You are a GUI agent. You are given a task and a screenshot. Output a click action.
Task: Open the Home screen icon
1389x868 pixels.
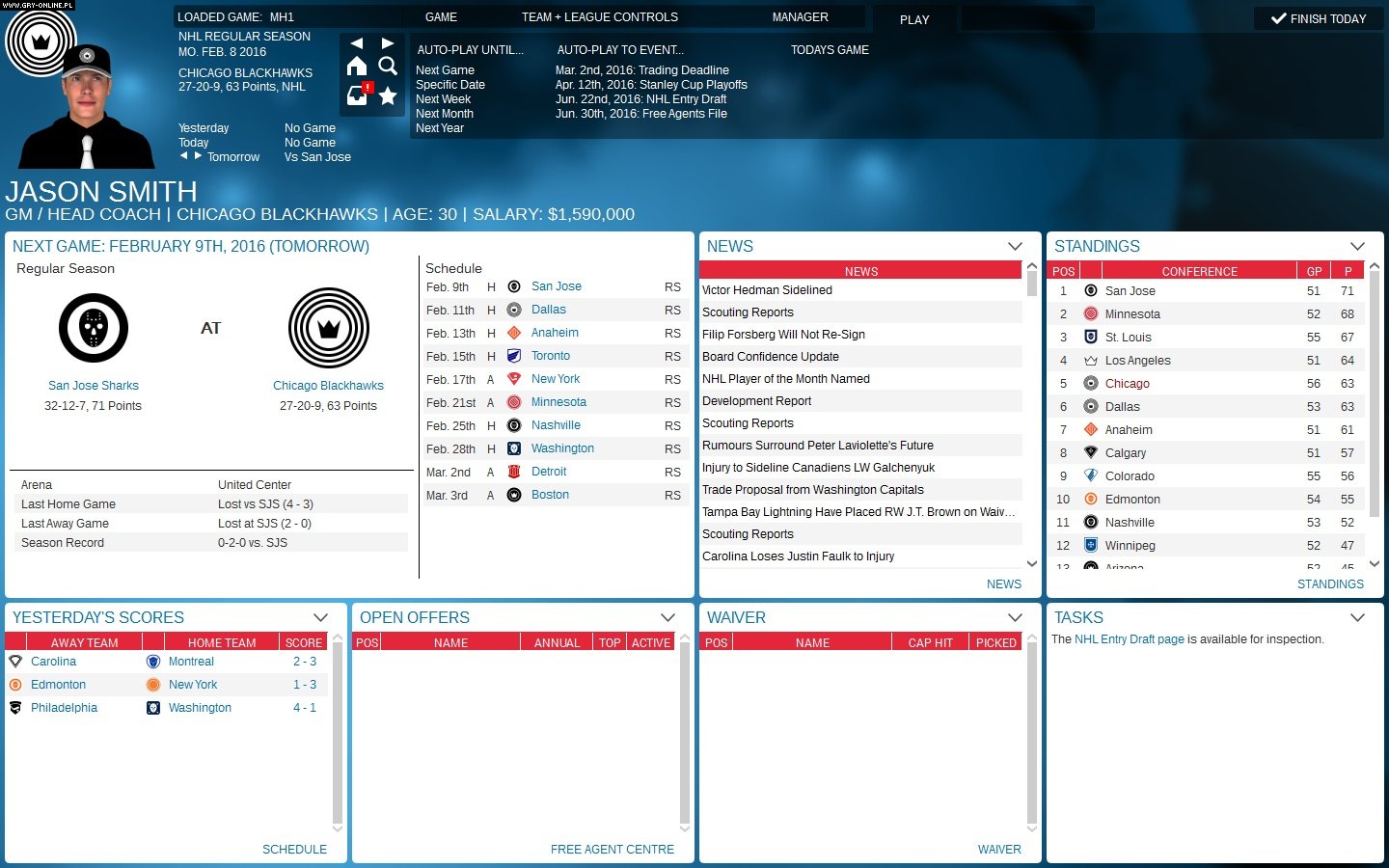click(358, 68)
